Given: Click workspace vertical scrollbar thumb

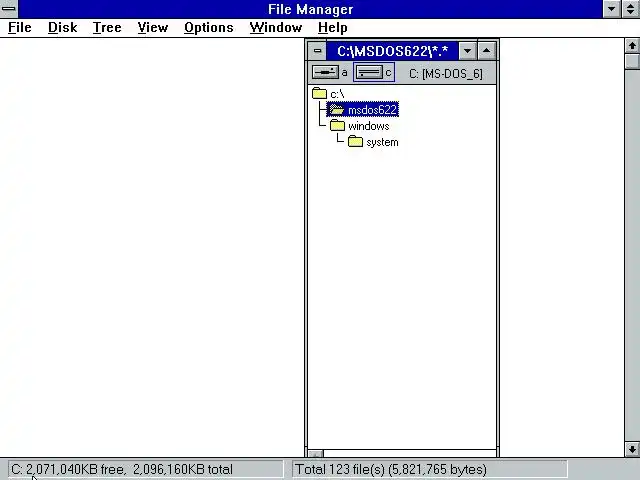Looking at the screenshot, I should coord(632,61).
